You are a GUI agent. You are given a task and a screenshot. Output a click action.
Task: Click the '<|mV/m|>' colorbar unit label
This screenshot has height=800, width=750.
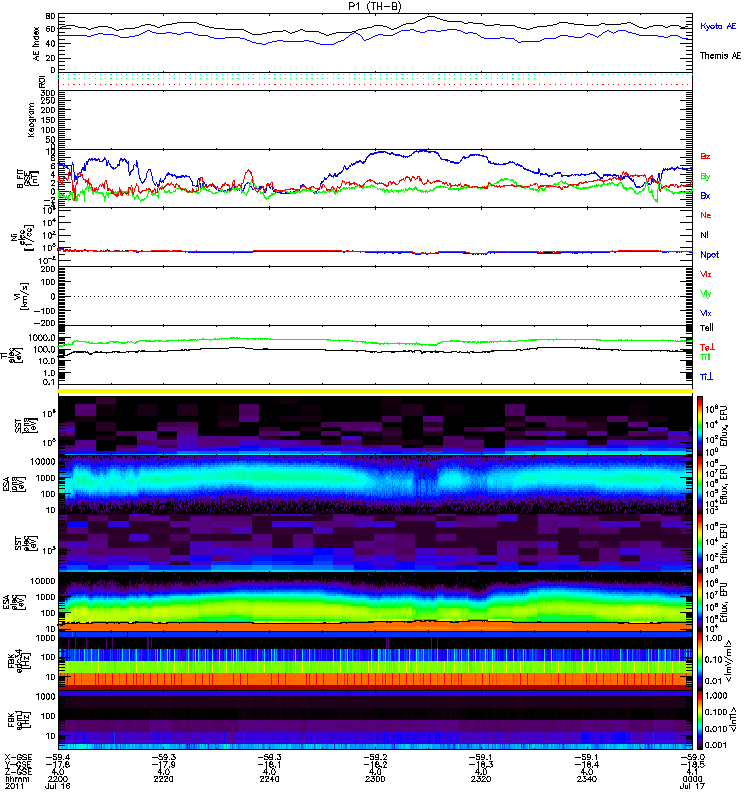coord(729,661)
